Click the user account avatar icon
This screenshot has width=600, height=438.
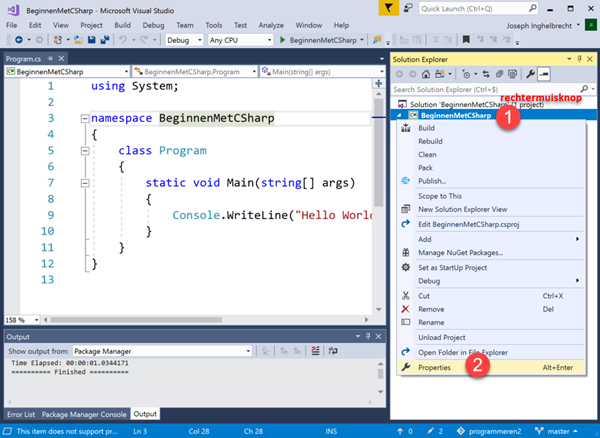coord(591,25)
